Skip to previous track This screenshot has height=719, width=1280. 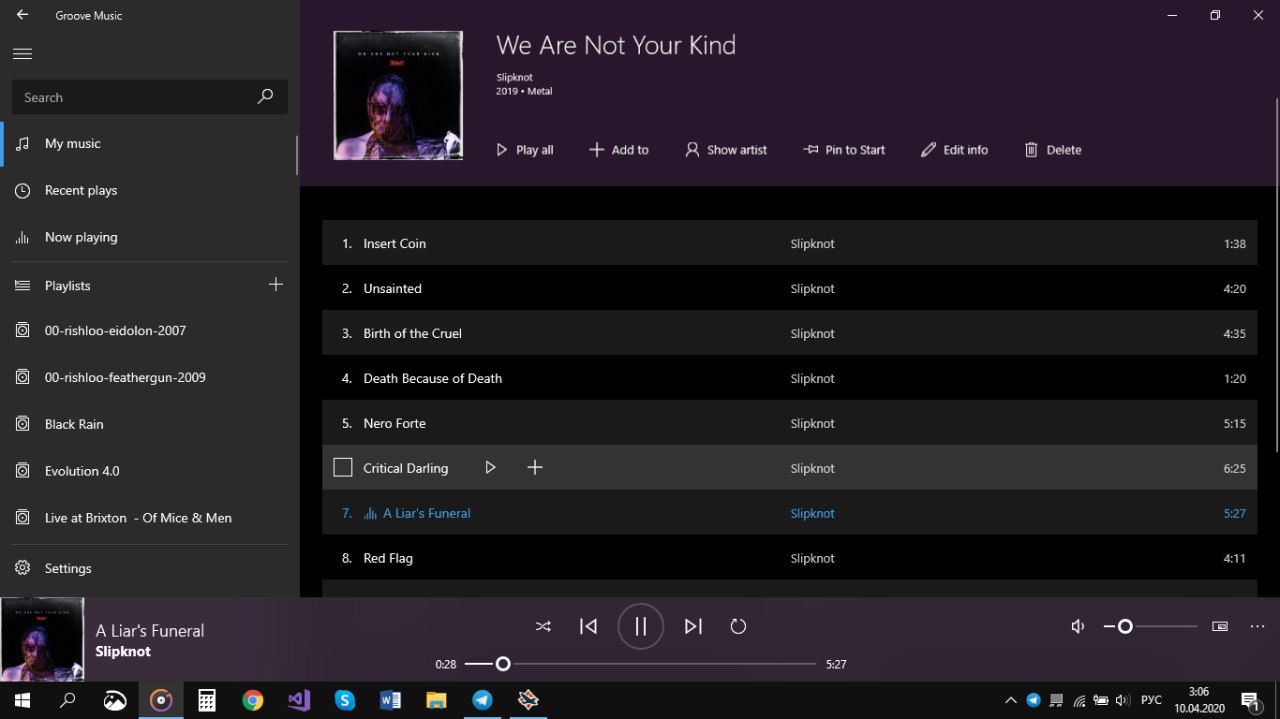coord(588,626)
